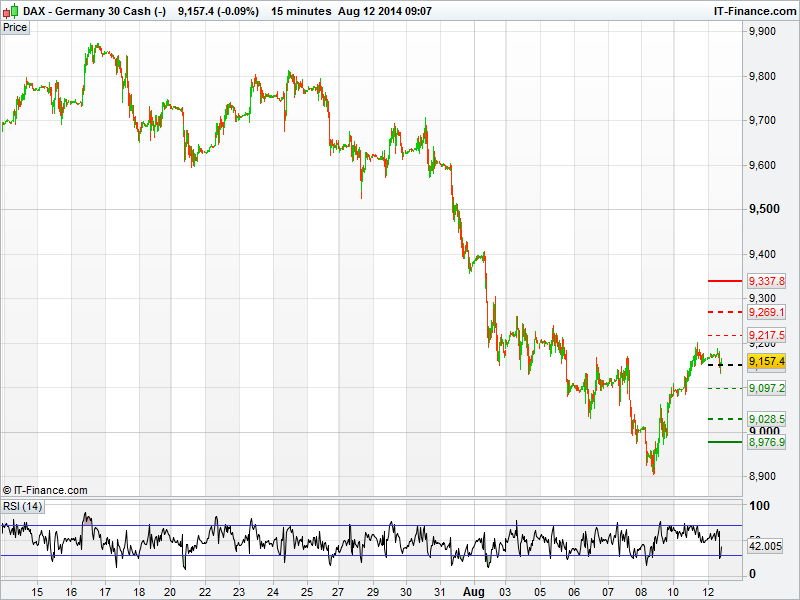
Task: Click the yellow 9,157.4 current price tag
Action: click(767, 361)
